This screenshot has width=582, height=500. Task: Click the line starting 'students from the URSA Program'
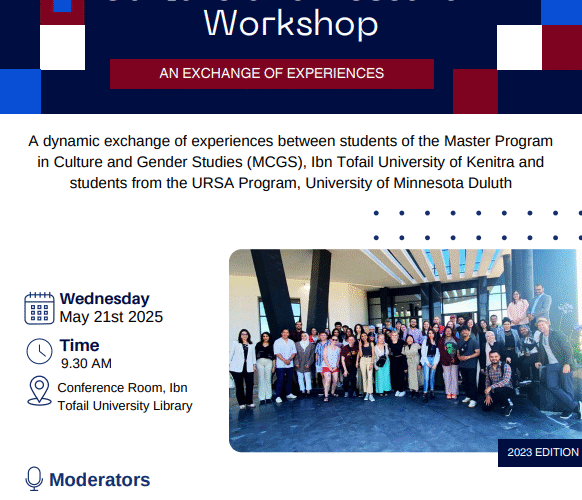click(x=291, y=183)
